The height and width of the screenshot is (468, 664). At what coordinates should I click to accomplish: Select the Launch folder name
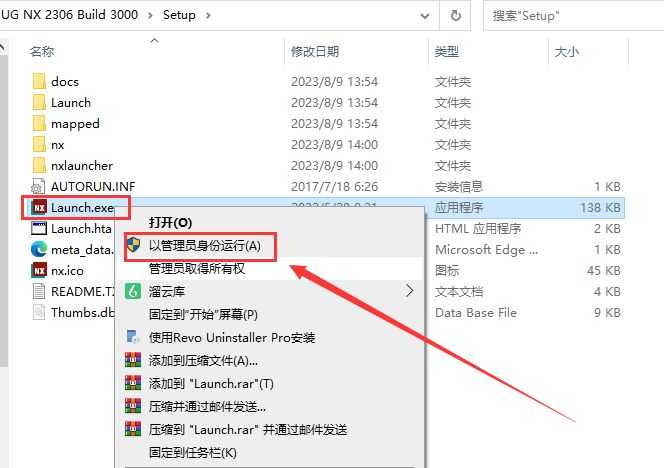71,102
